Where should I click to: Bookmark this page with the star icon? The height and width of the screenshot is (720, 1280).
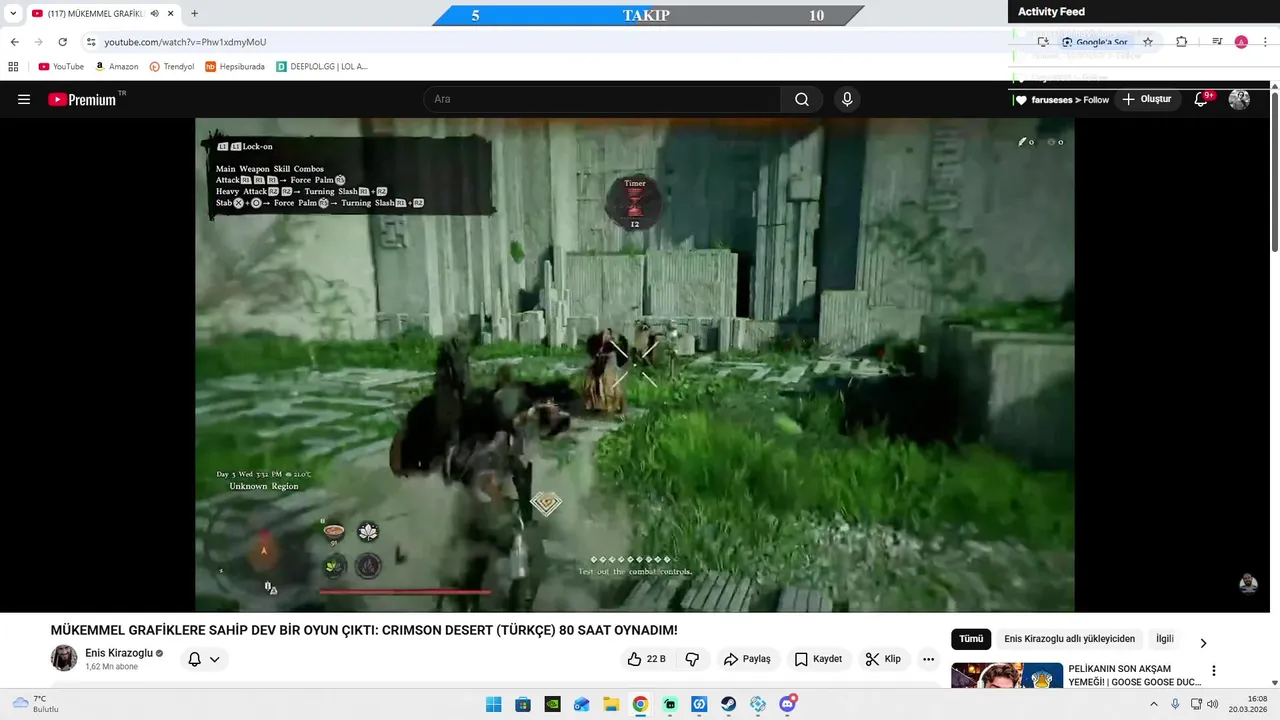click(x=1148, y=42)
